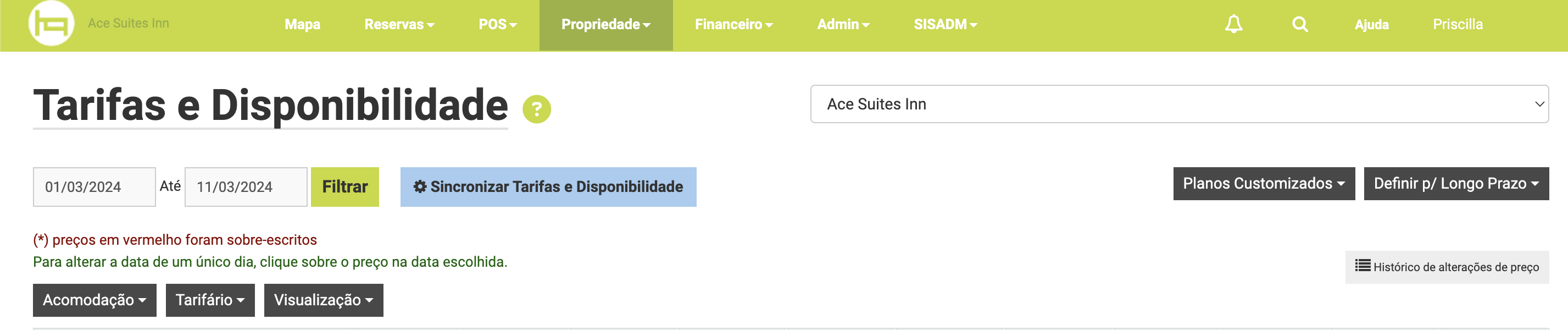The height and width of the screenshot is (330, 1568).
Task: Click the hotel bed logo icon
Action: click(x=51, y=23)
